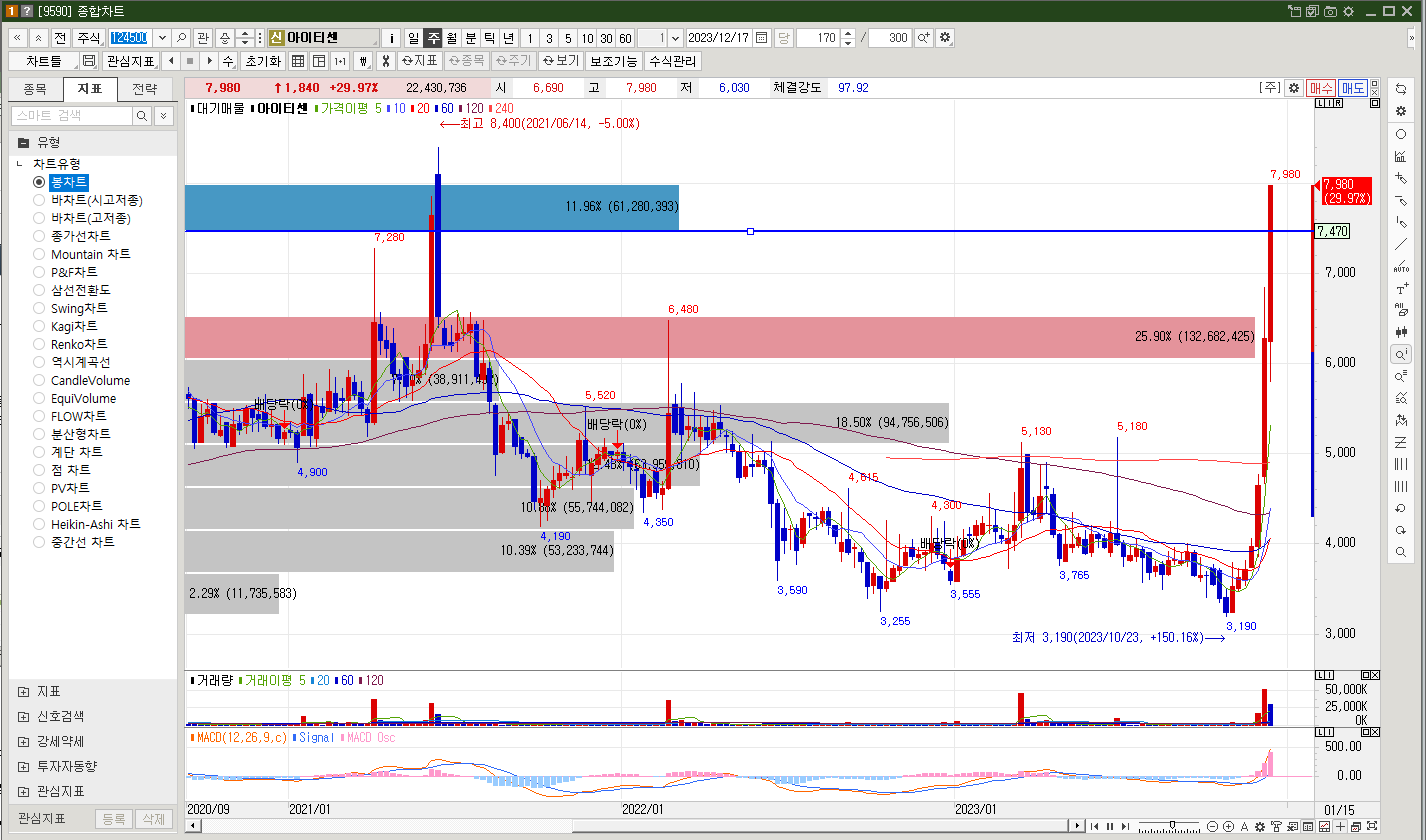Open the stock code dropdown arrow
The image size is (1426, 840).
[x=162, y=38]
